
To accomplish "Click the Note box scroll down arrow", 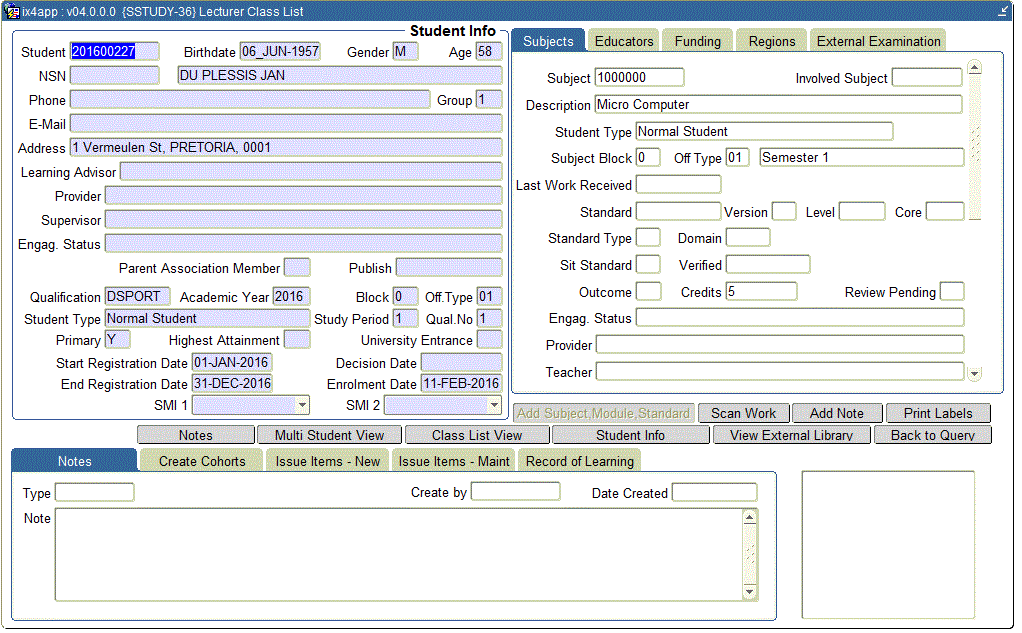I will click(750, 592).
